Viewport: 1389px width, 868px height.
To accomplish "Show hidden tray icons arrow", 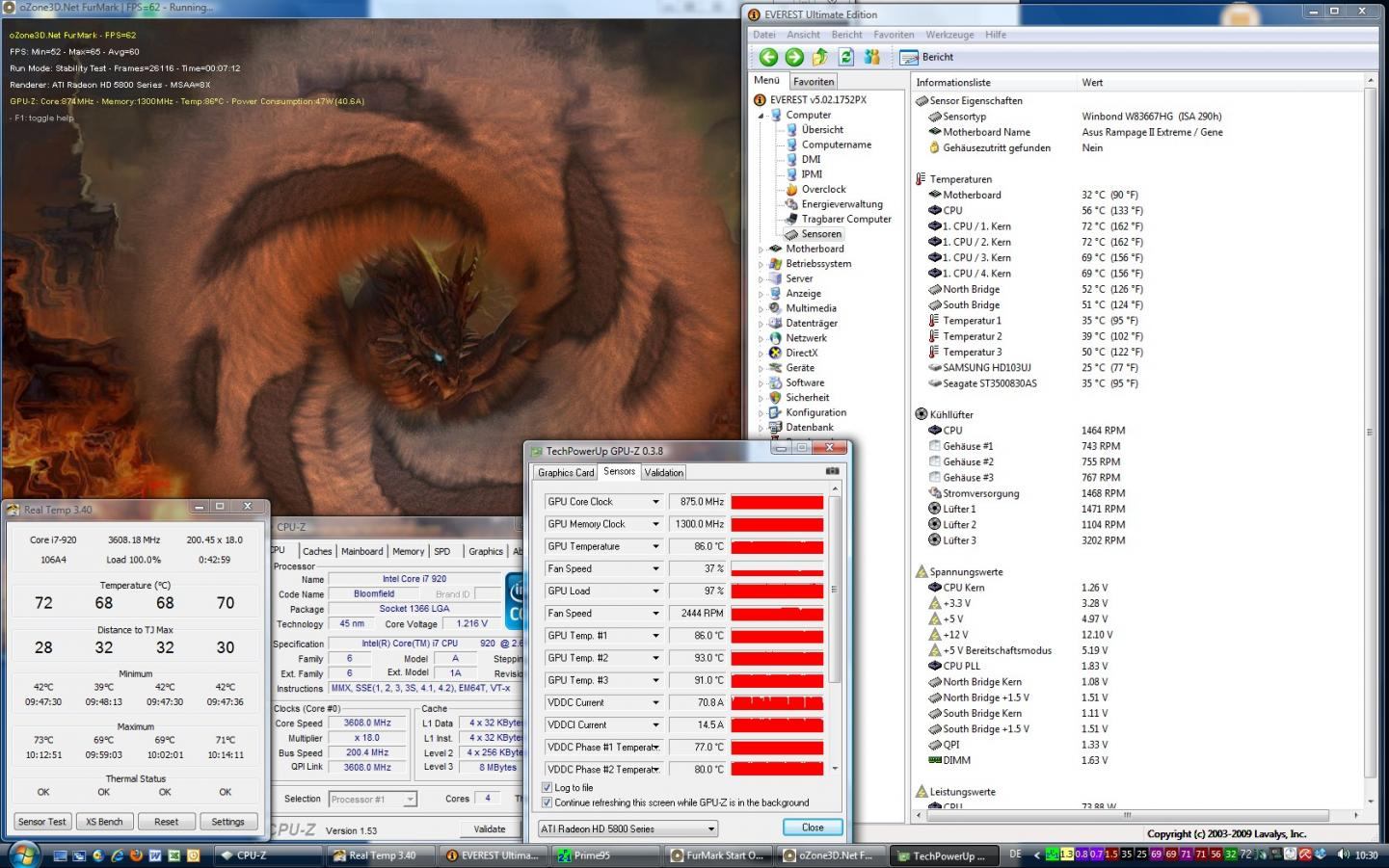I will 1036,855.
